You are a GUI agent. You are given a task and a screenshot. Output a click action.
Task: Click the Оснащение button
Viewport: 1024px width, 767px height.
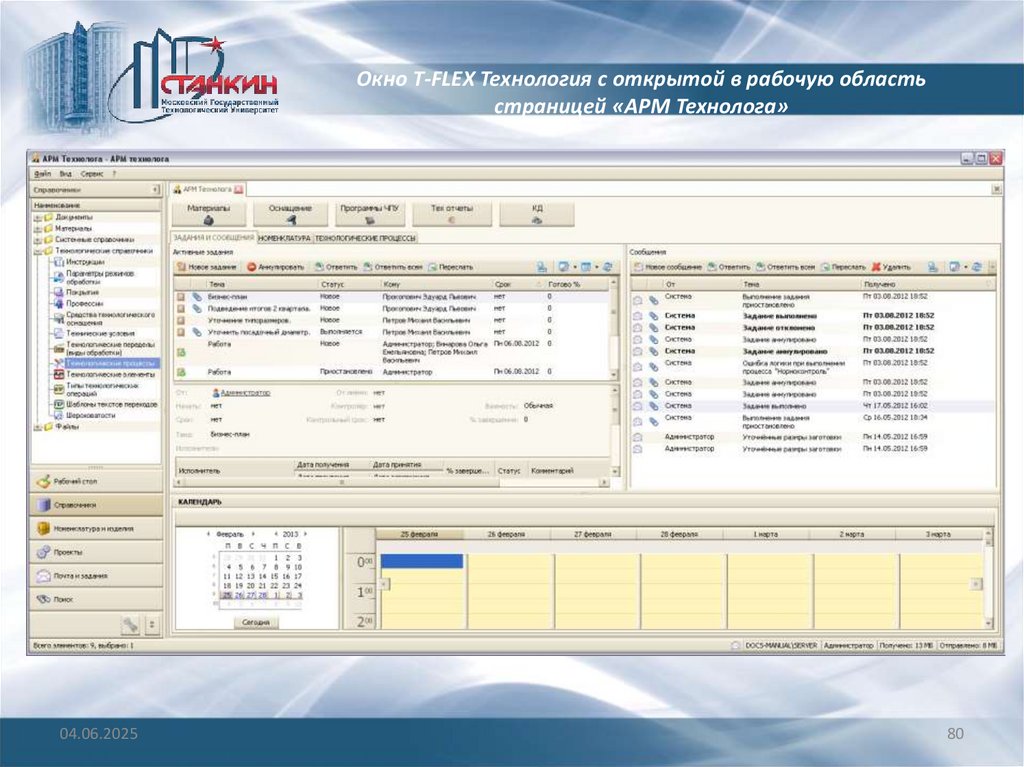pos(291,214)
